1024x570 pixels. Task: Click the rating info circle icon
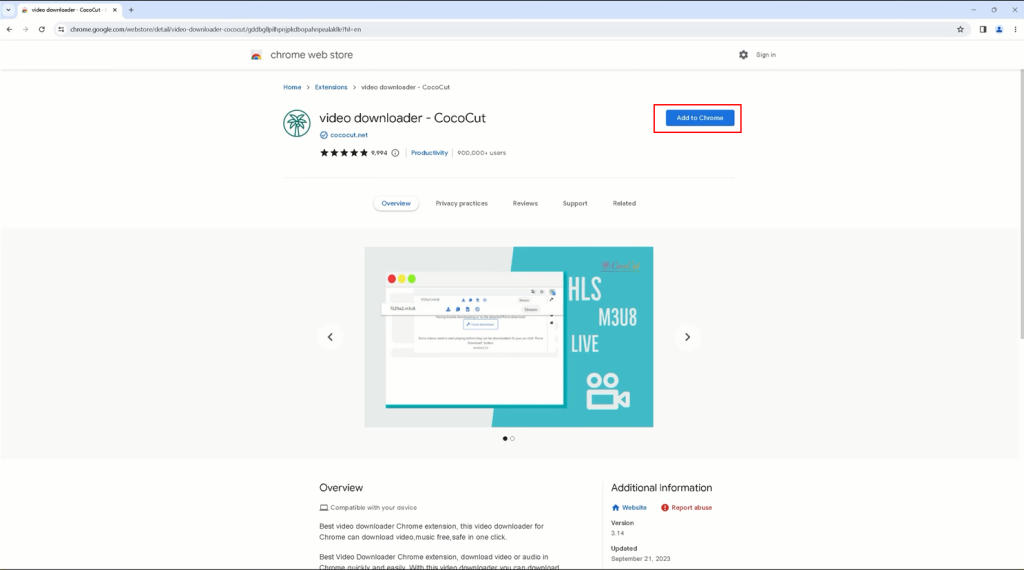pos(395,153)
